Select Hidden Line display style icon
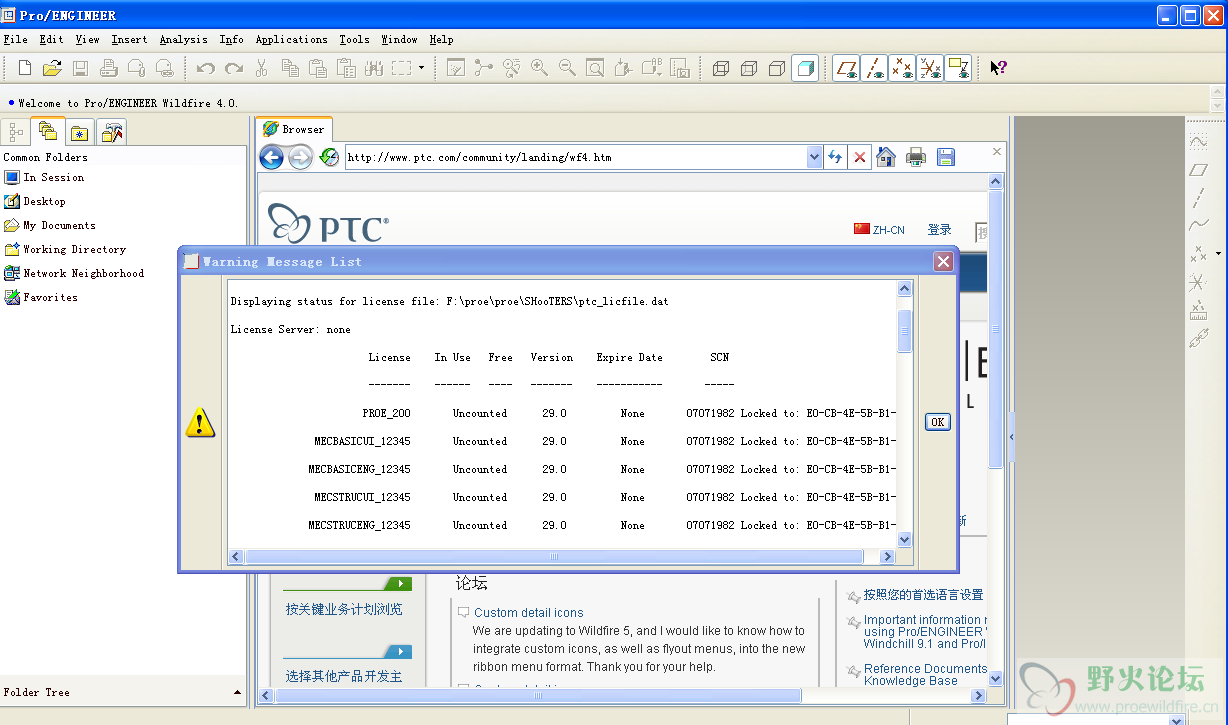This screenshot has height=725, width=1228. click(x=748, y=68)
